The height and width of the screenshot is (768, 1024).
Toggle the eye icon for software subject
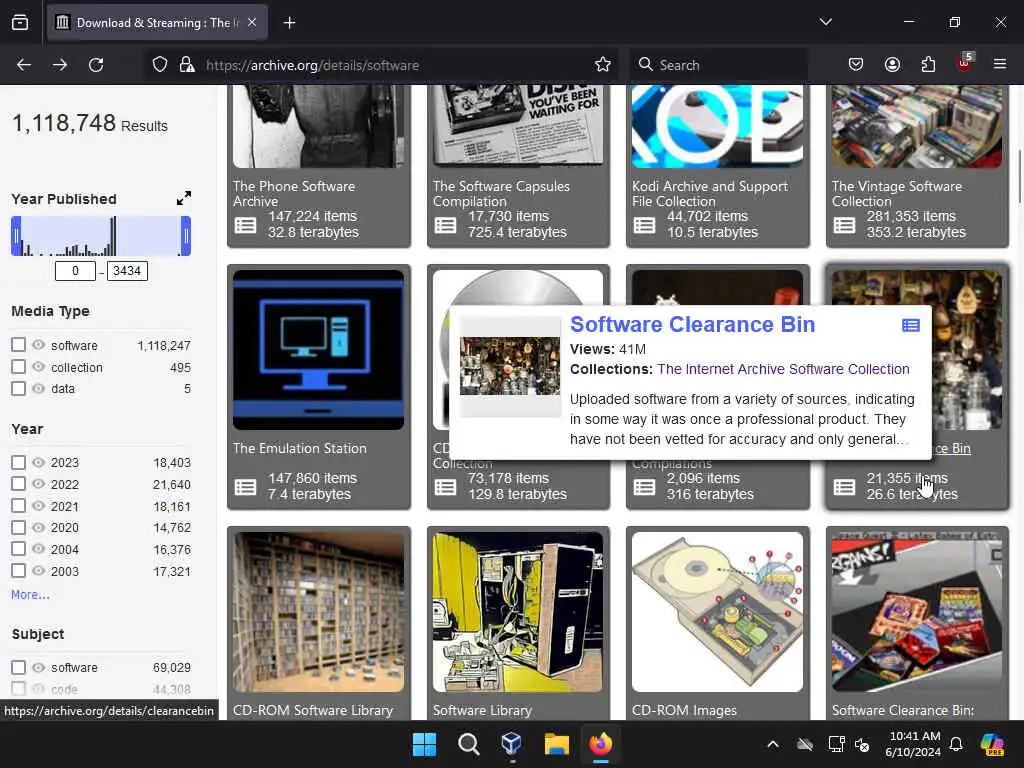(x=39, y=667)
